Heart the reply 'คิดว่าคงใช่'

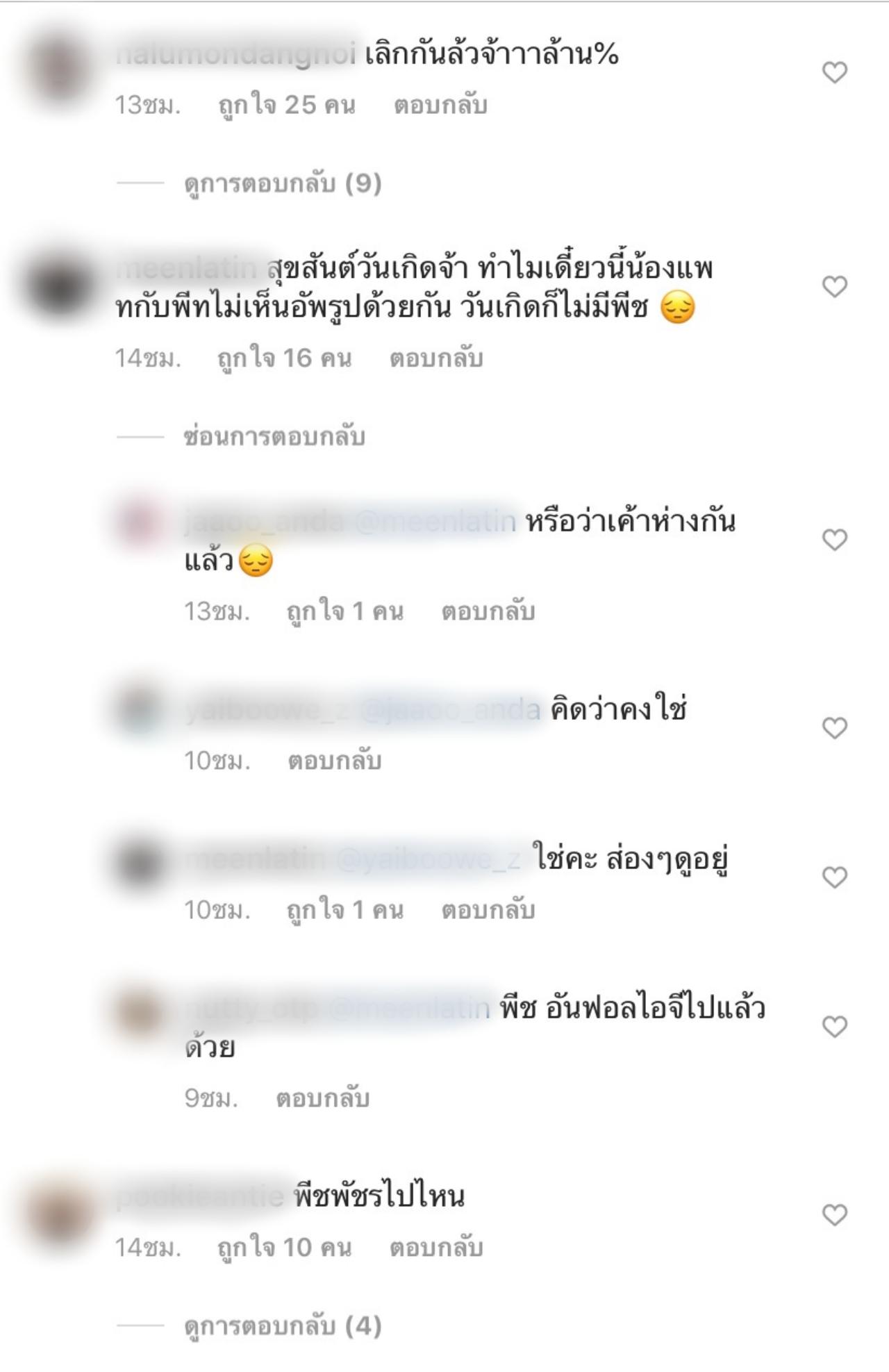[x=834, y=728]
